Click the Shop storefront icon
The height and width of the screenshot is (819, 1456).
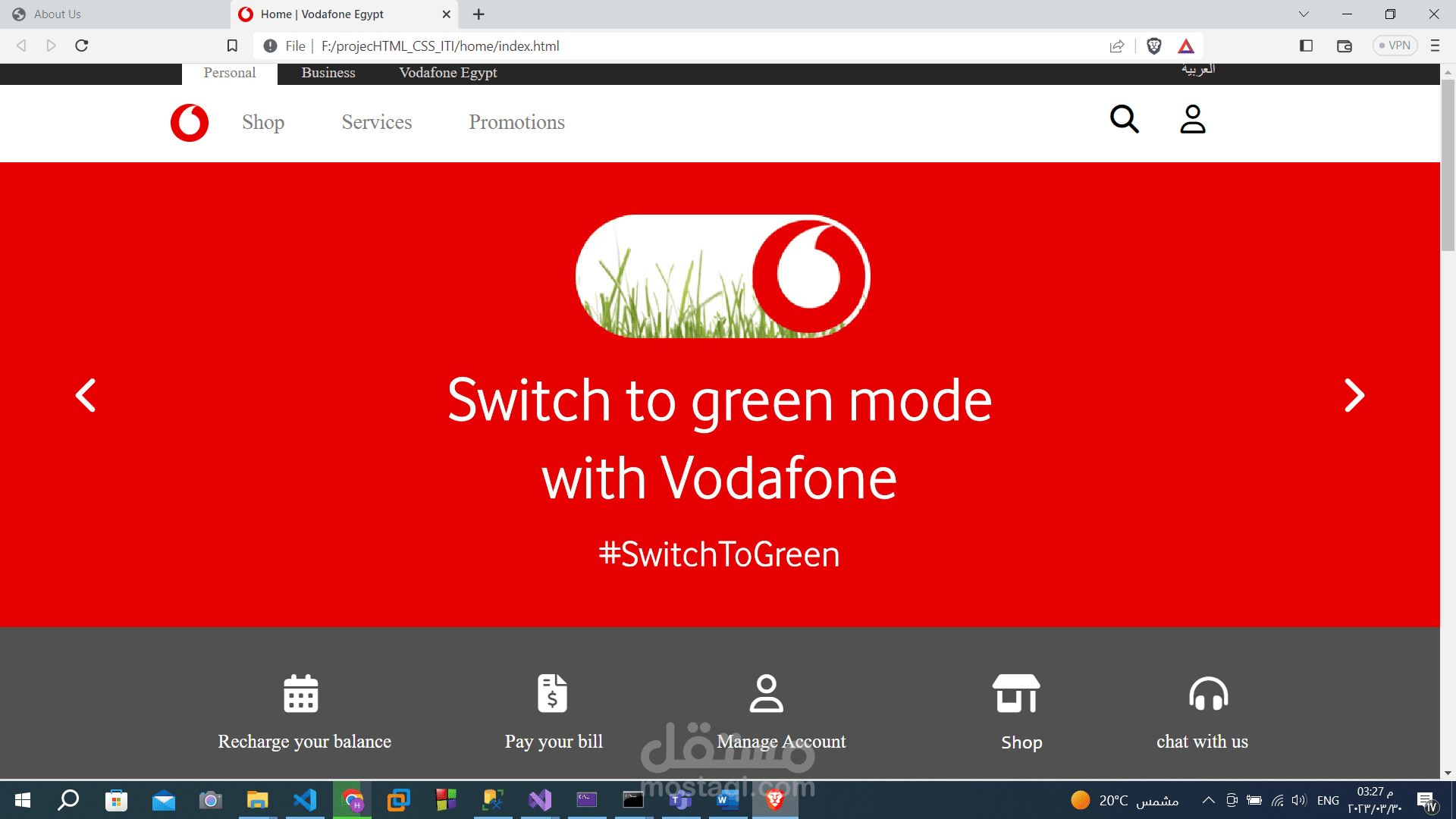click(x=1016, y=693)
